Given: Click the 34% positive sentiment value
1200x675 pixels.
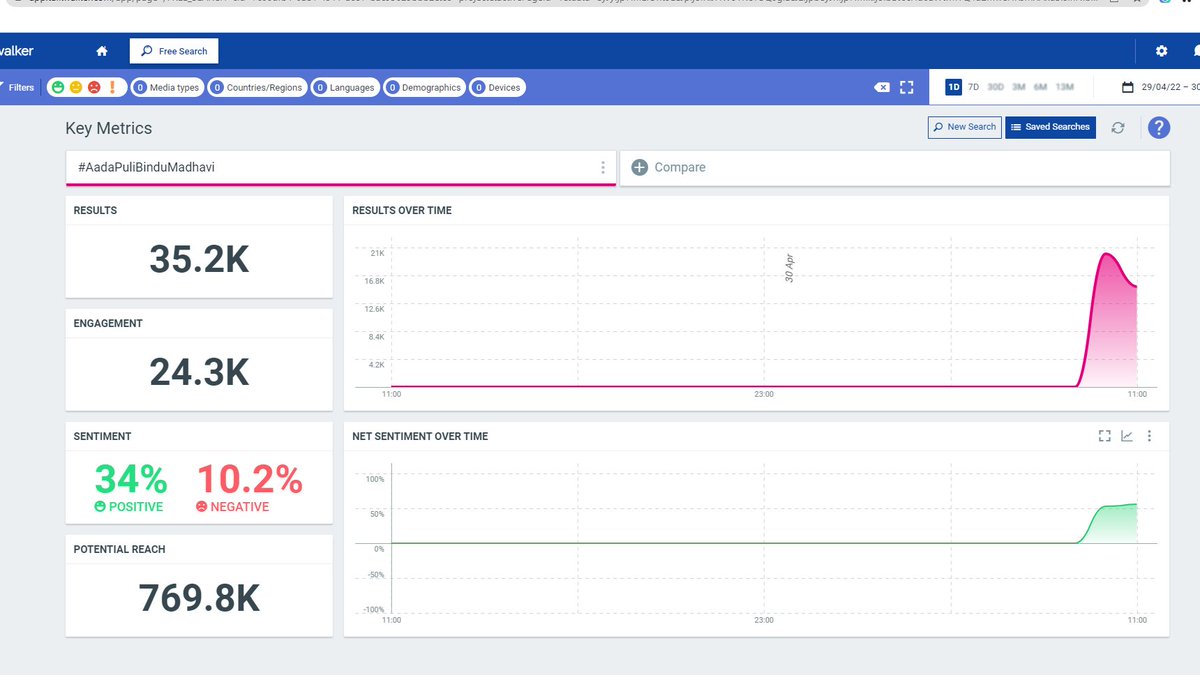Looking at the screenshot, I should pyautogui.click(x=130, y=480).
